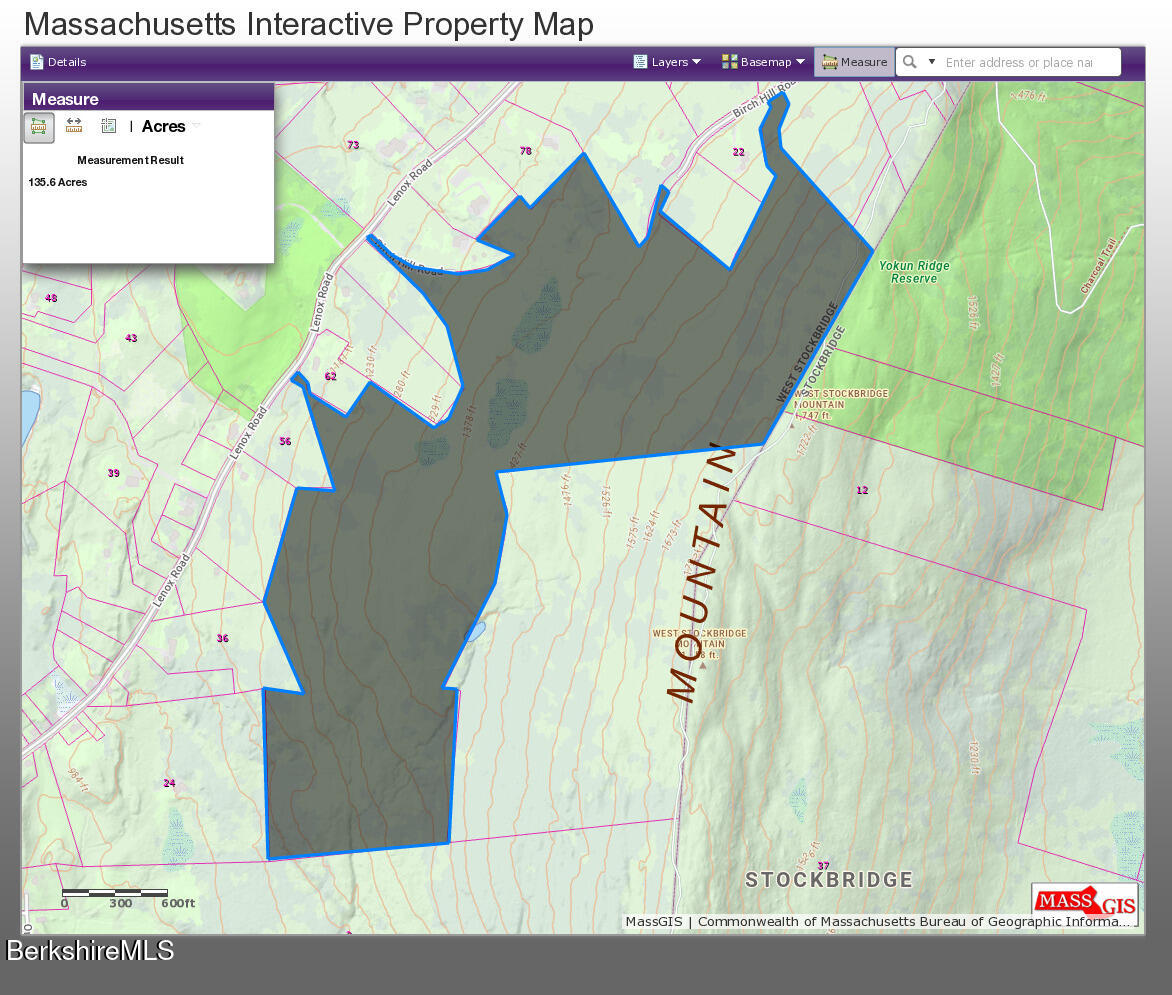
Task: Switch to the Distance measurement tool
Action: pos(74,126)
